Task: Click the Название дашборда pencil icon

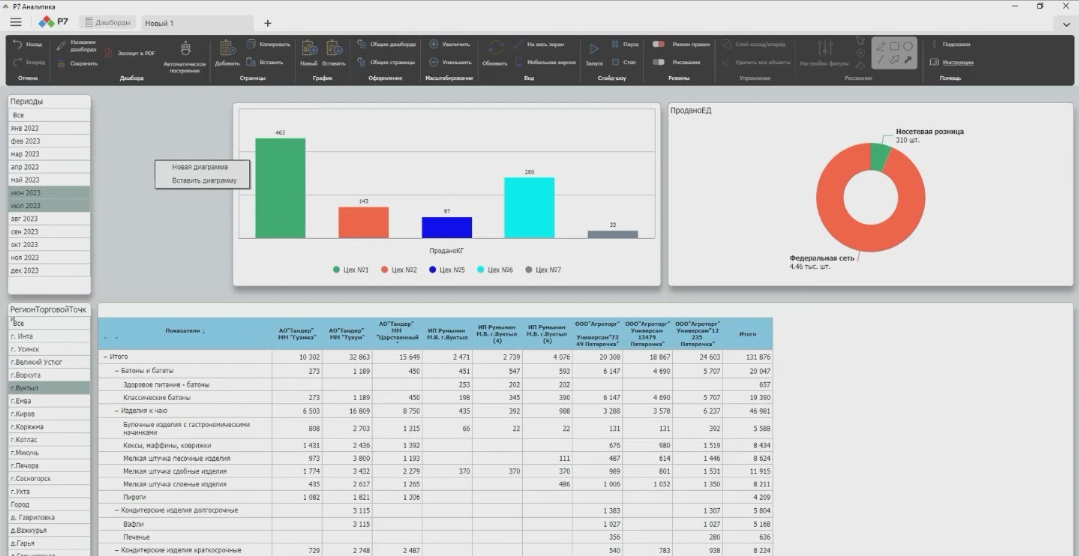Action: (61, 45)
